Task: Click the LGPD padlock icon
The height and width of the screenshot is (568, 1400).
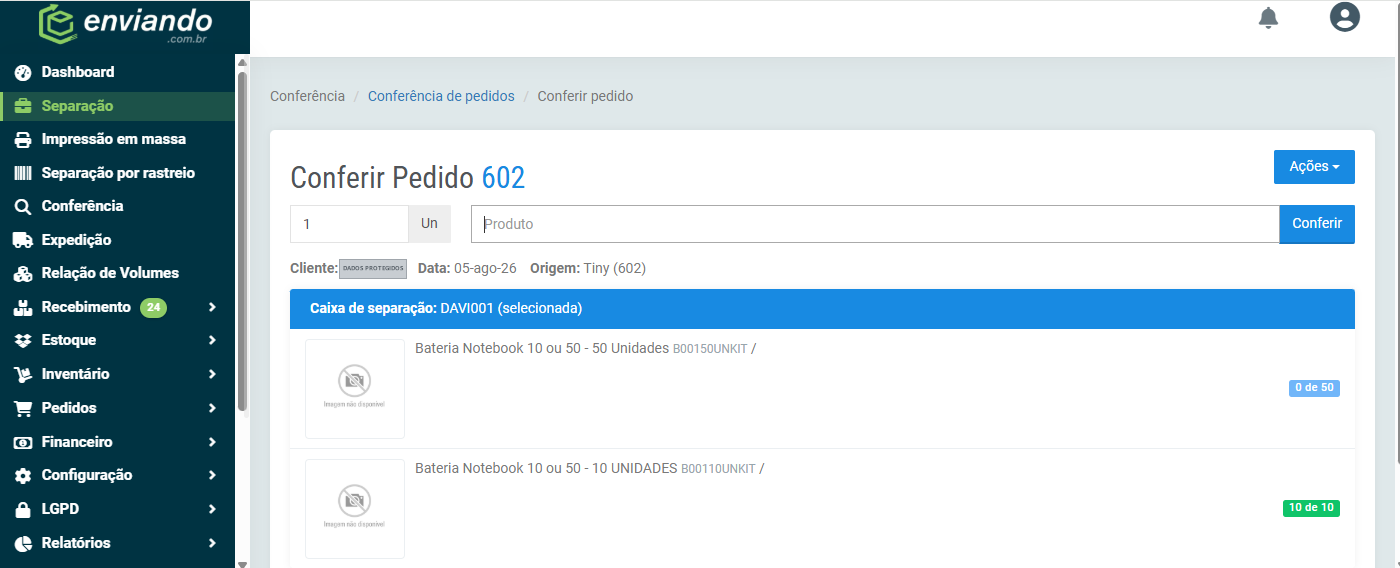Action: (23, 509)
